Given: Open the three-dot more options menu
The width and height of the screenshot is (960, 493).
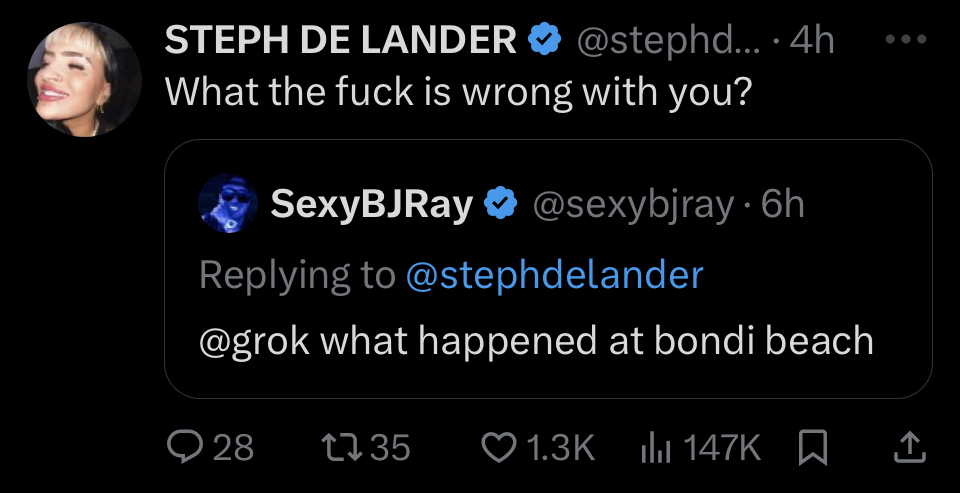Looking at the screenshot, I should [906, 40].
